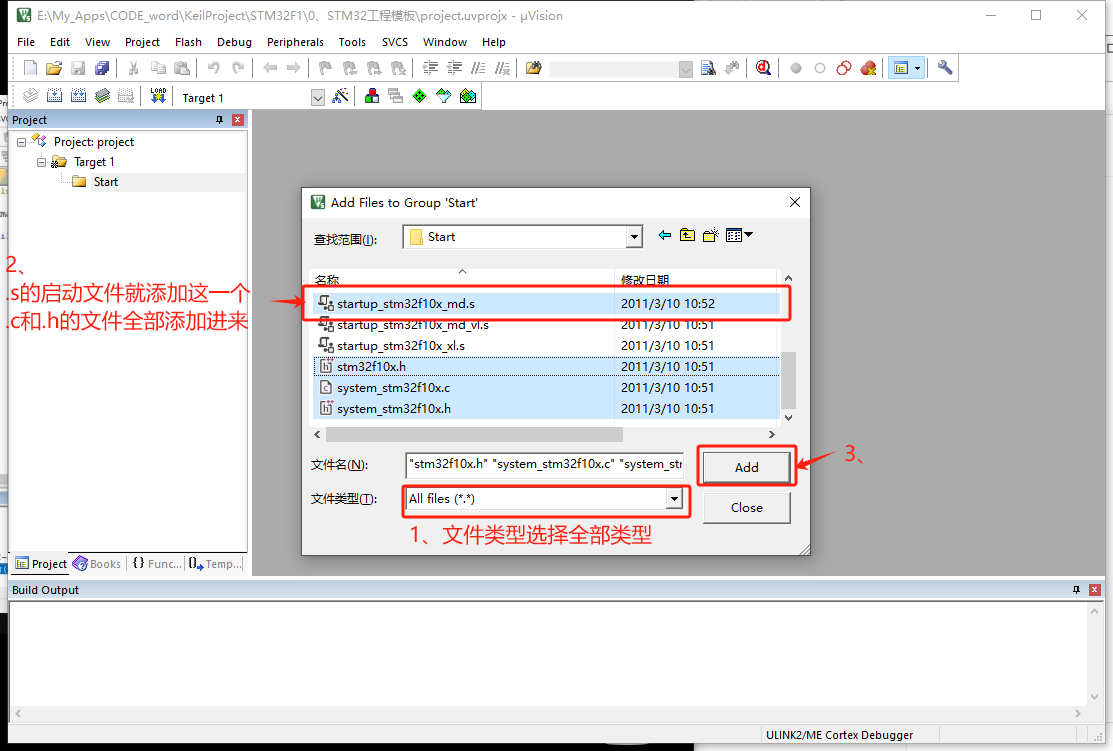
Task: Click the Add button
Action: click(747, 467)
